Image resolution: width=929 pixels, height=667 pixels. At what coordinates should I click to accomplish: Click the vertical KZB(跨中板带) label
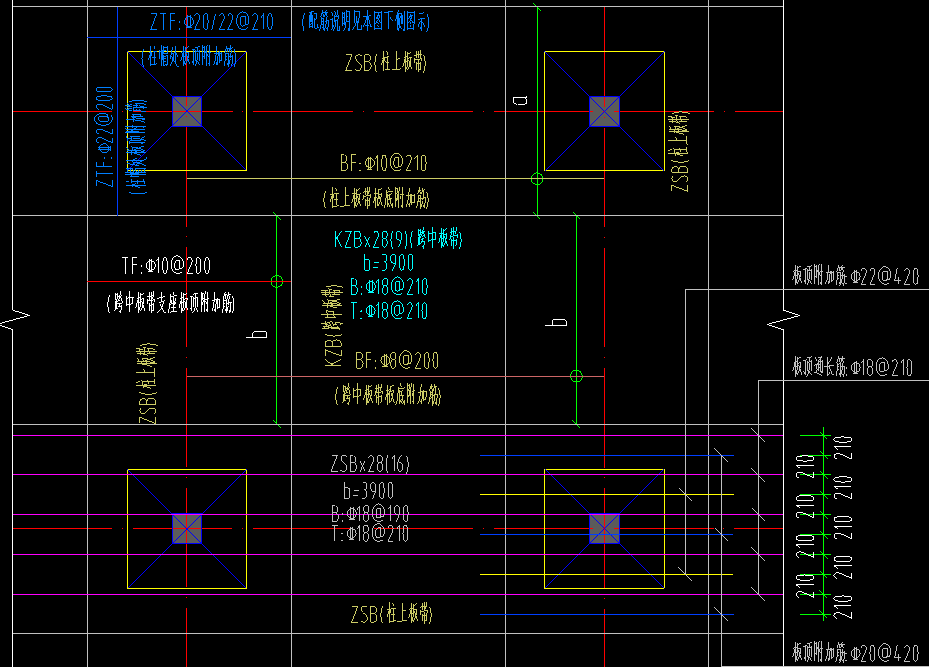(x=333, y=326)
